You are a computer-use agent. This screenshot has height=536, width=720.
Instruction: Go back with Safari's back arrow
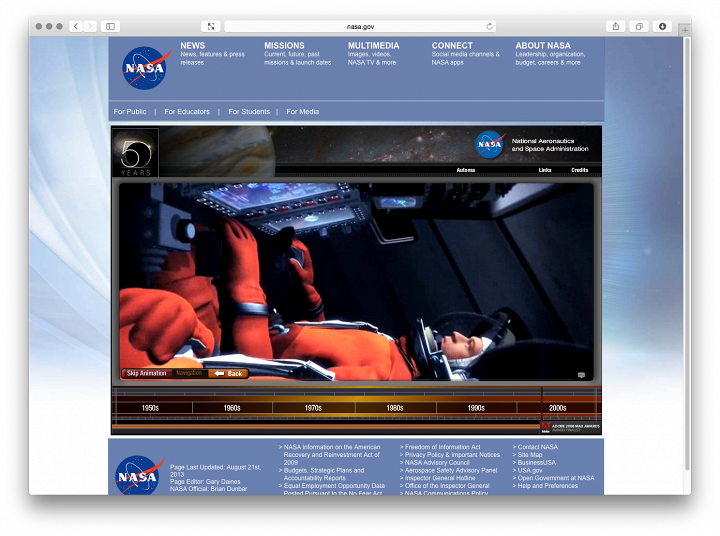(76, 26)
